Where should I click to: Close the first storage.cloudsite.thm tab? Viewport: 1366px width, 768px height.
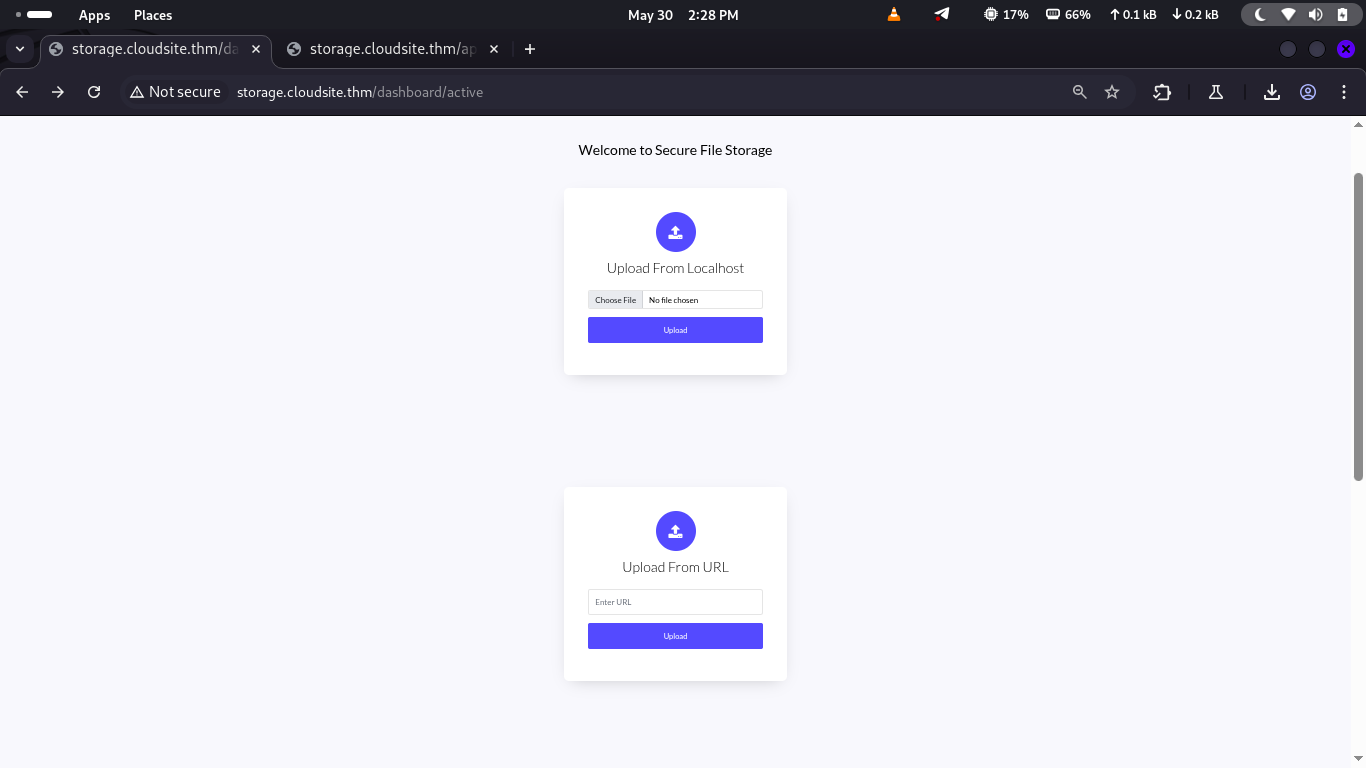[x=257, y=49]
